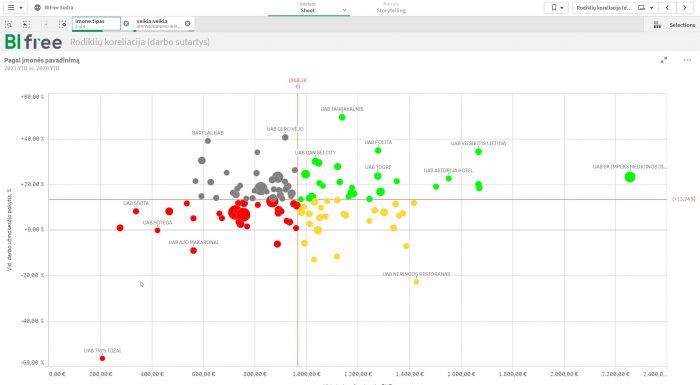
Task: Go to the next sheet
Action: pos(684,8)
